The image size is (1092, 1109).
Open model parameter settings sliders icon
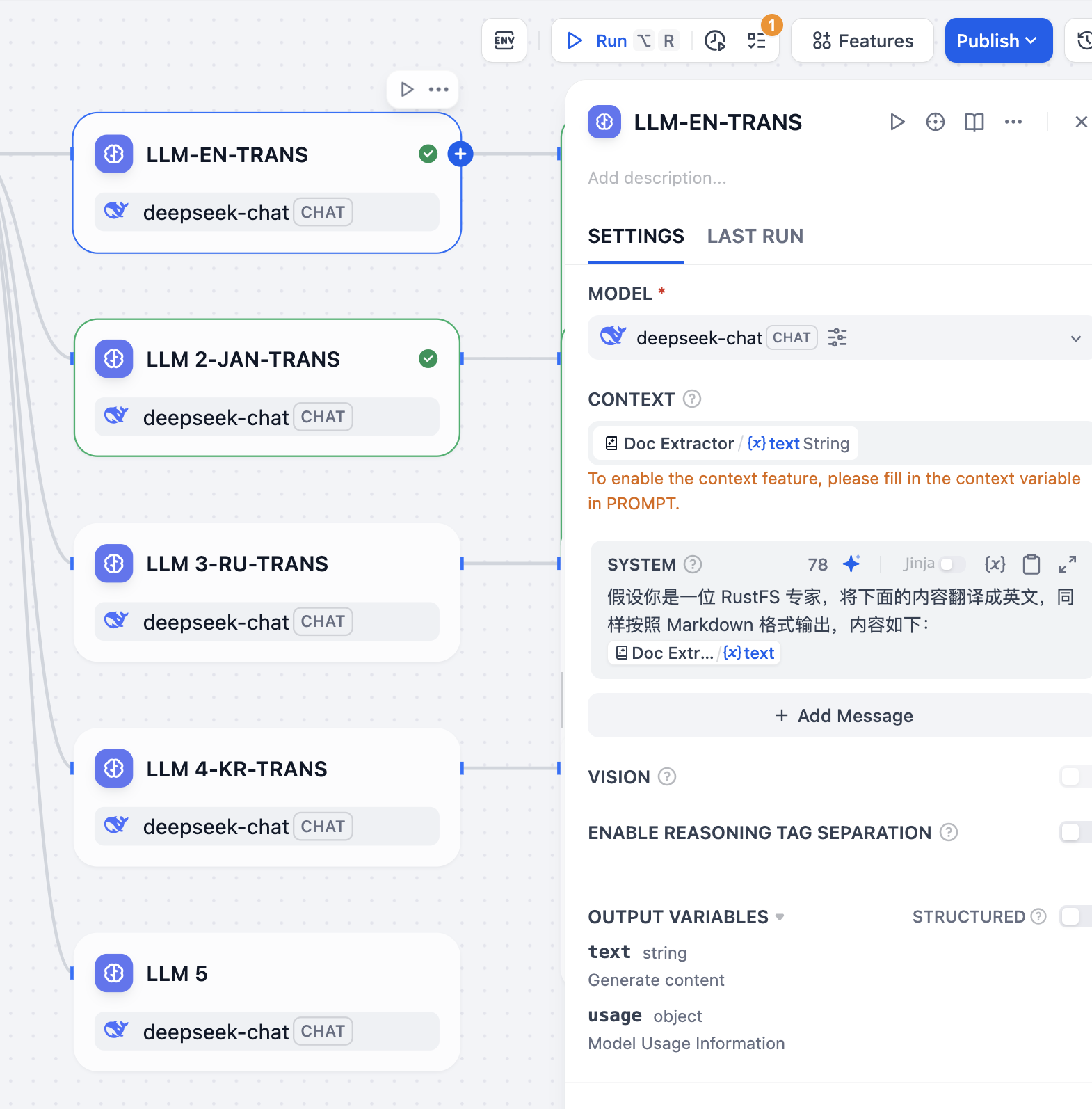coord(837,337)
